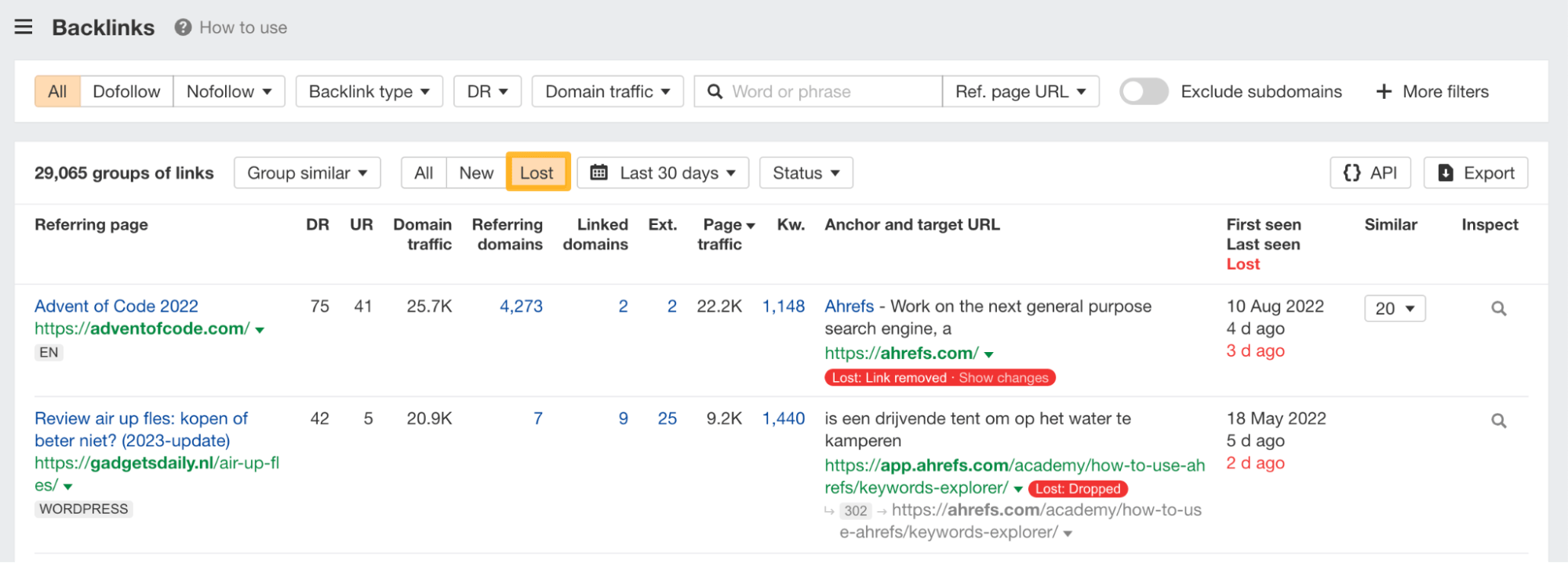Click the Export button
Image resolution: width=1568 pixels, height=563 pixels.
(1475, 173)
